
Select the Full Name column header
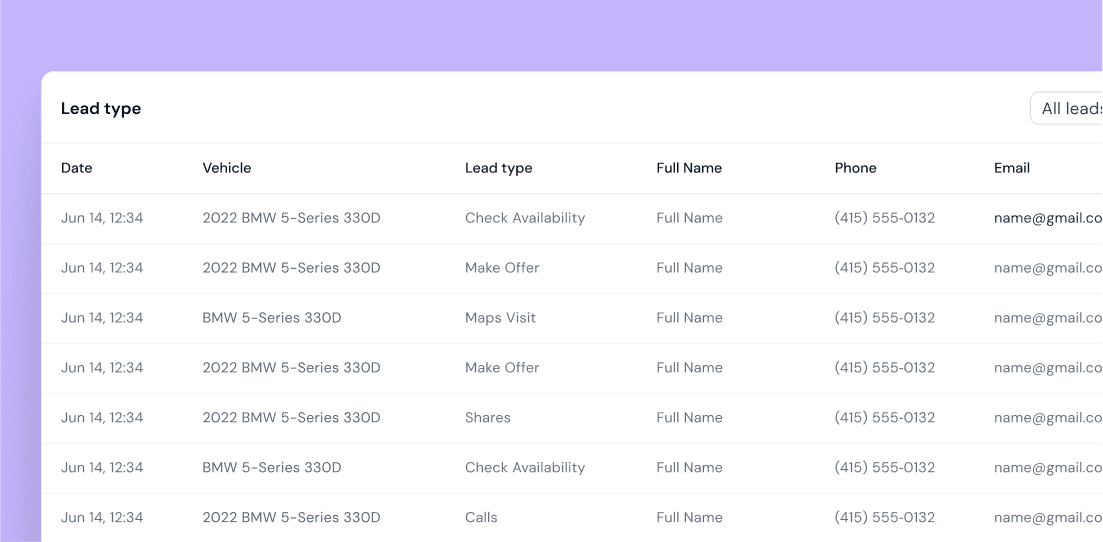[689, 168]
